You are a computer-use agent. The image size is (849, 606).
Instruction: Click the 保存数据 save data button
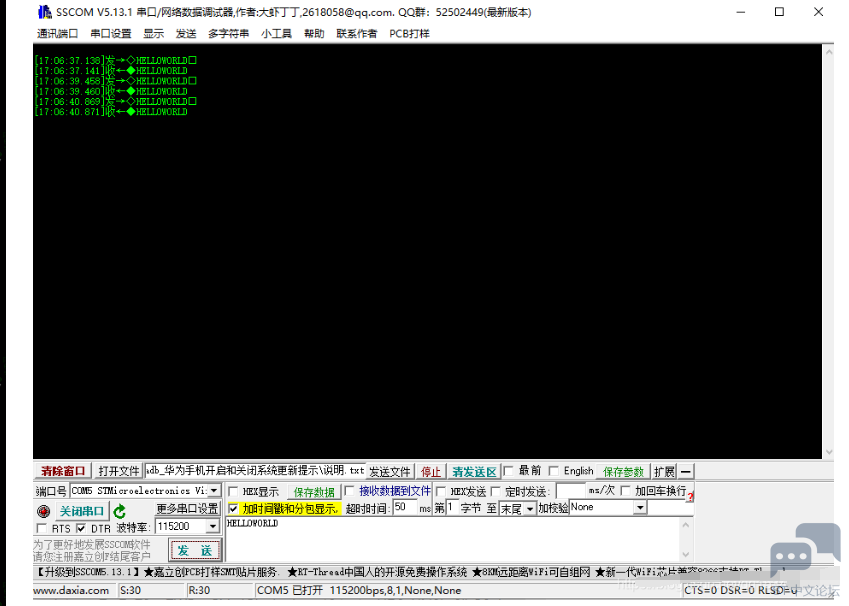pyautogui.click(x=313, y=492)
